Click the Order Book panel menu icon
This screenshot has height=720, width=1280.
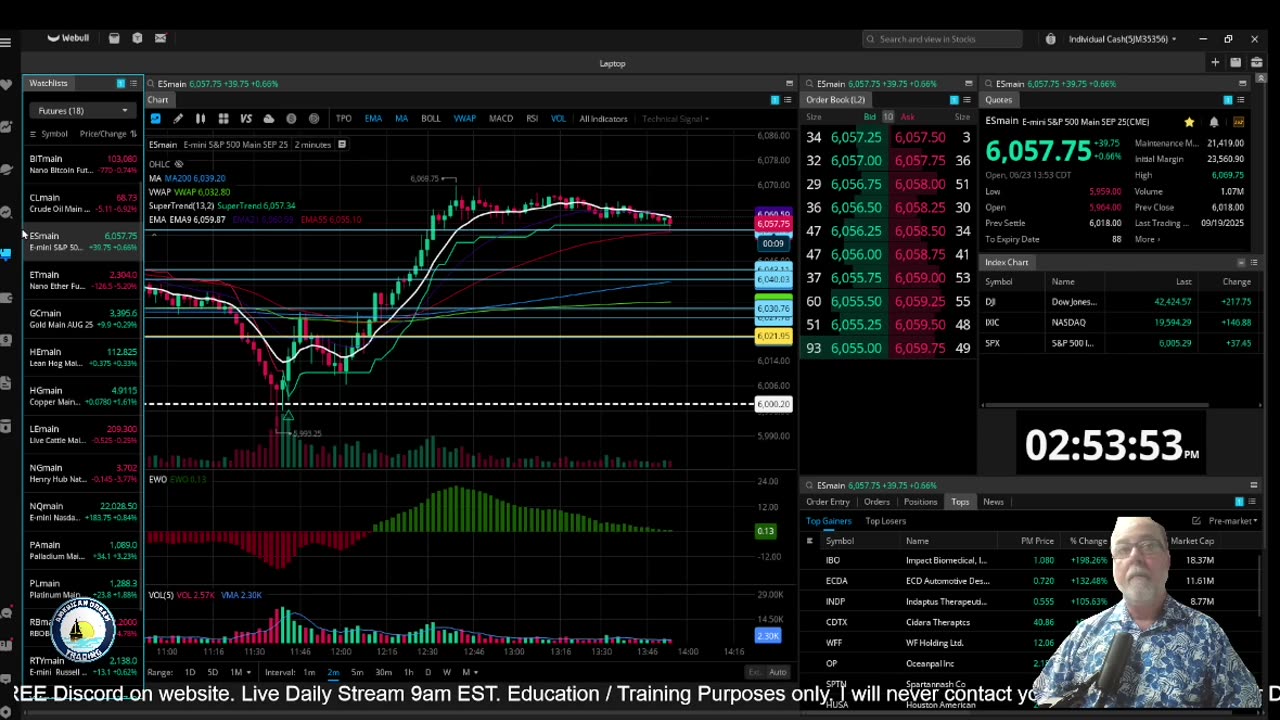[966, 100]
